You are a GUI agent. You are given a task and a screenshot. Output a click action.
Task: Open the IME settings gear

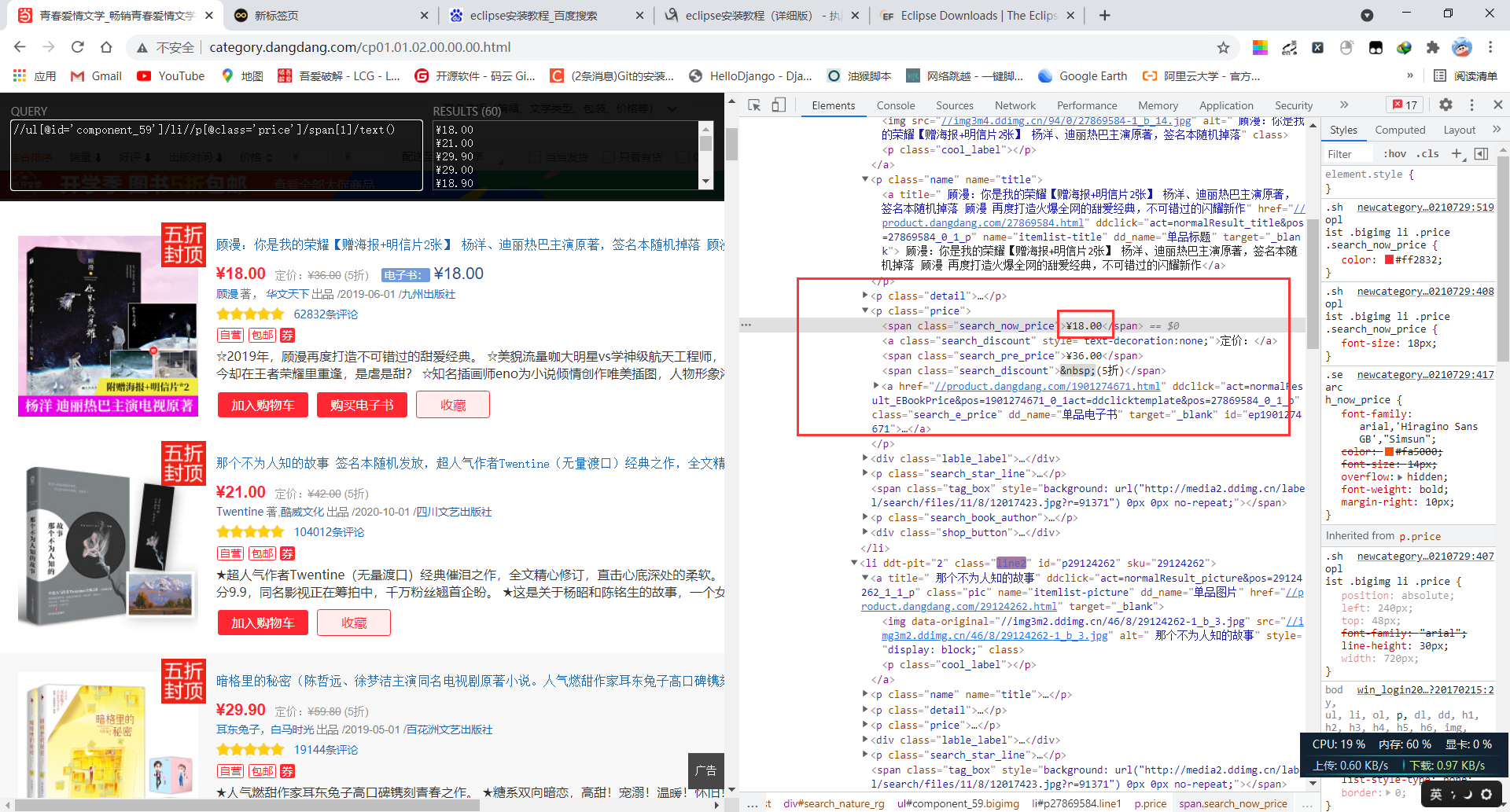coord(1486,794)
